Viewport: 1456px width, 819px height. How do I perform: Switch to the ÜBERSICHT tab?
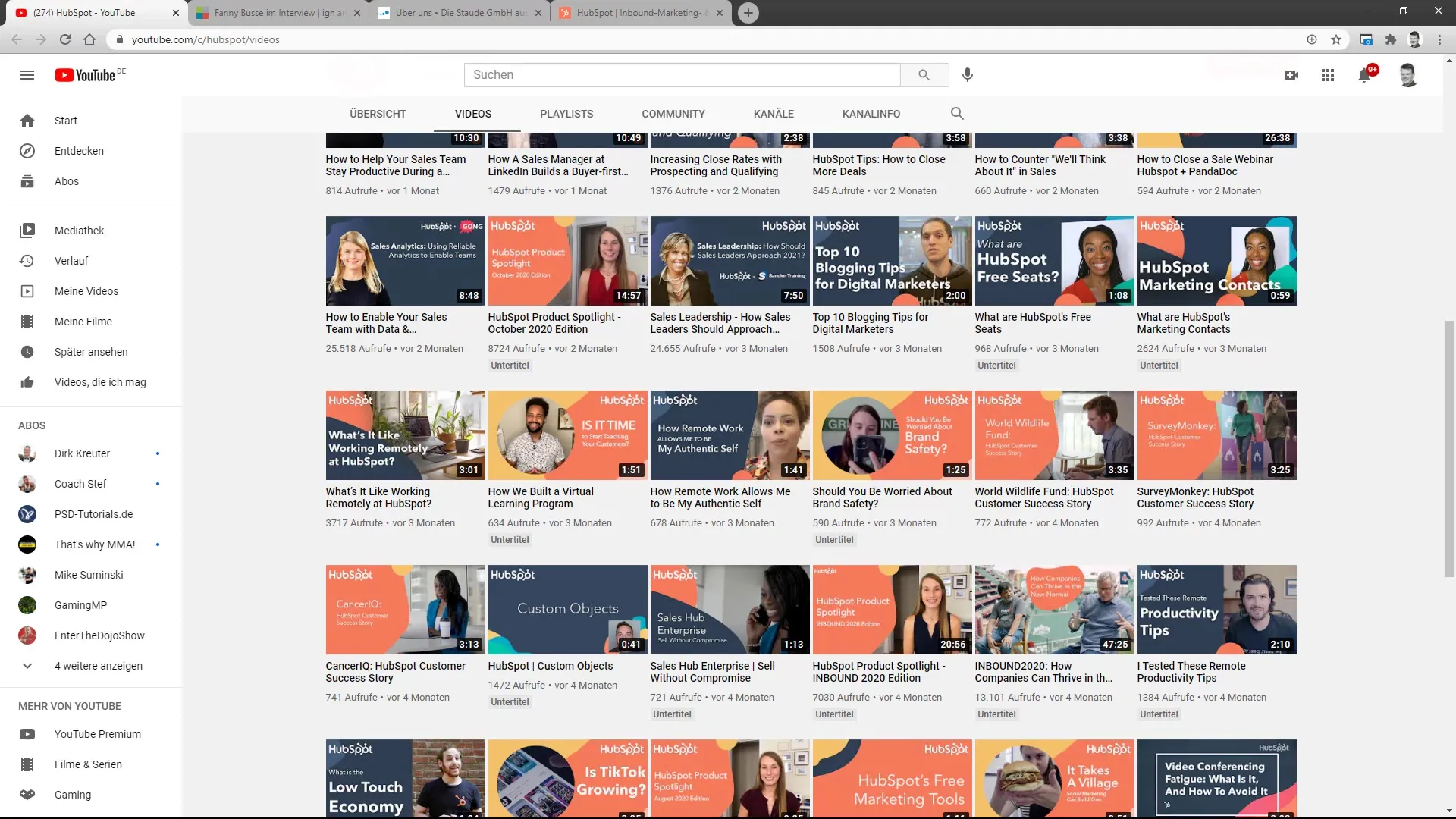tap(378, 114)
